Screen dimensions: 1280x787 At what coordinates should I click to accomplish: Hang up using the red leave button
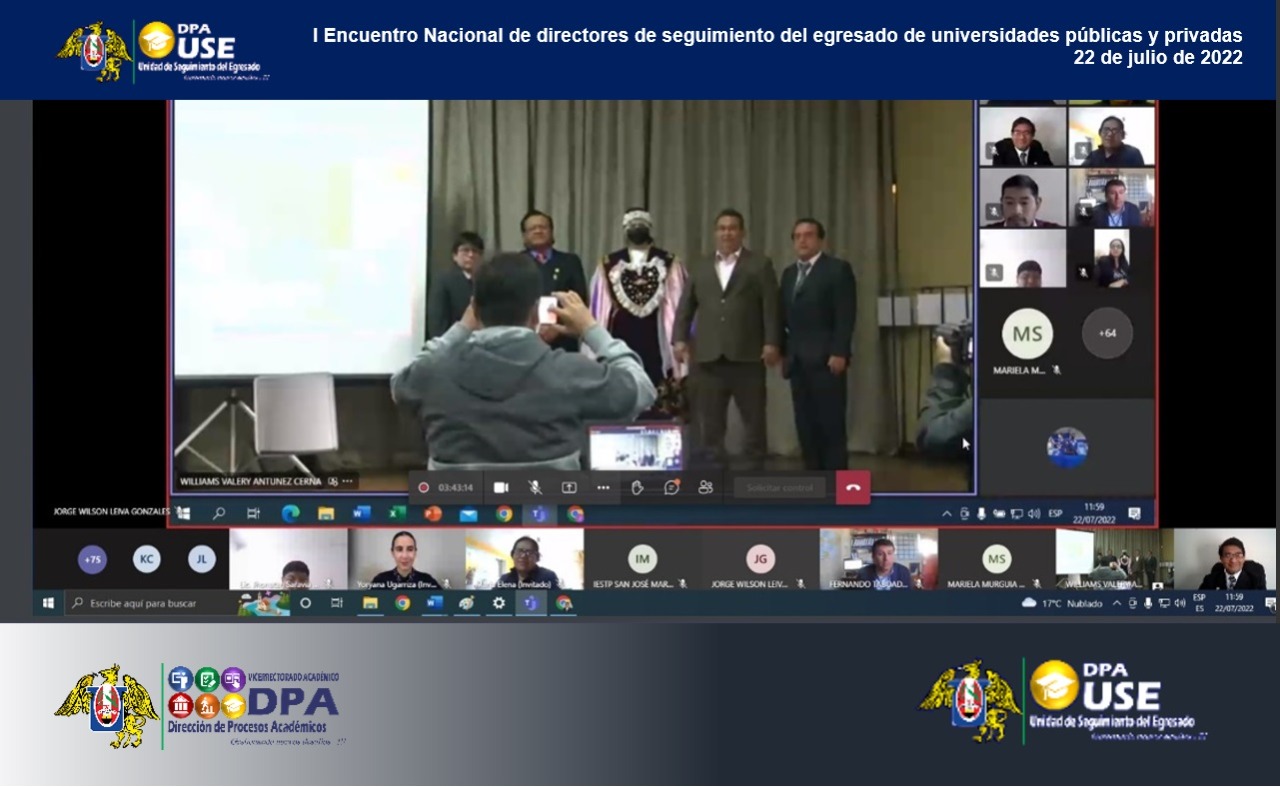pyautogui.click(x=853, y=488)
